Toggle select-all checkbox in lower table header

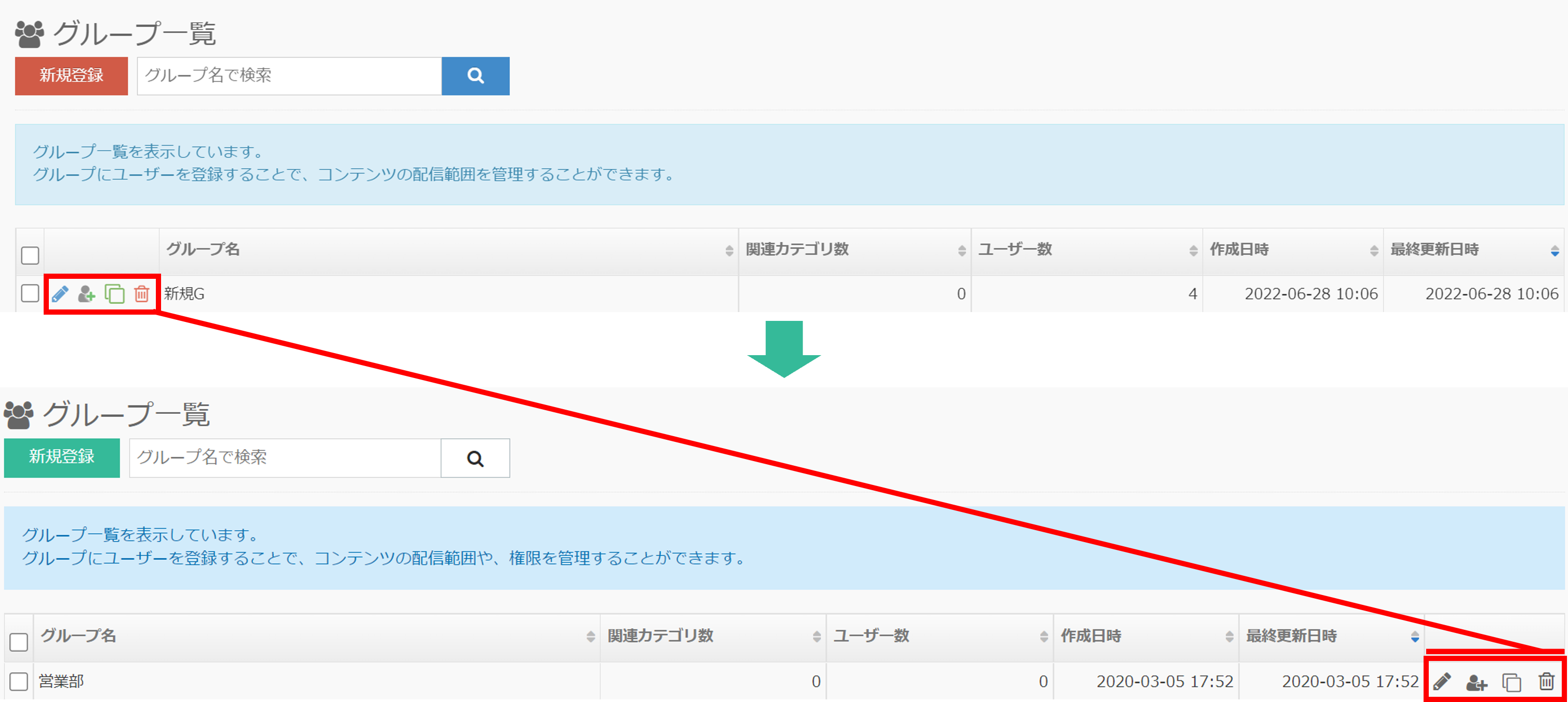19,642
